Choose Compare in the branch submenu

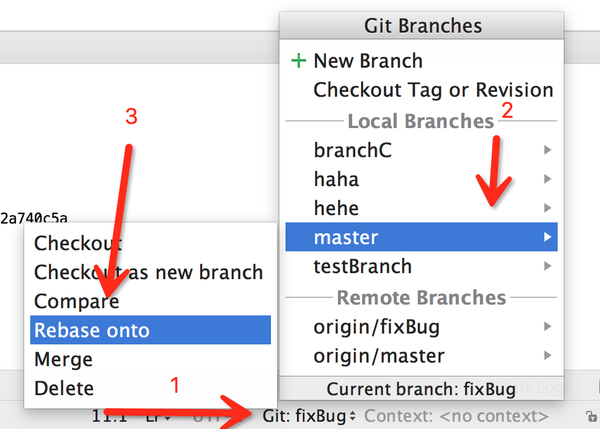pos(76,301)
